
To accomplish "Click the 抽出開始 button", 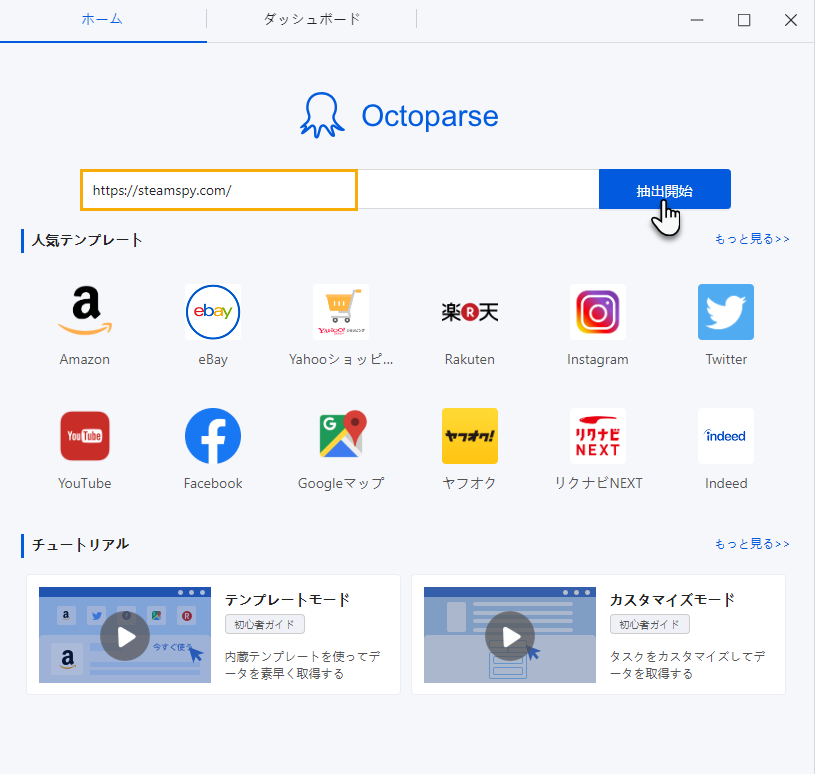I will (x=665, y=189).
